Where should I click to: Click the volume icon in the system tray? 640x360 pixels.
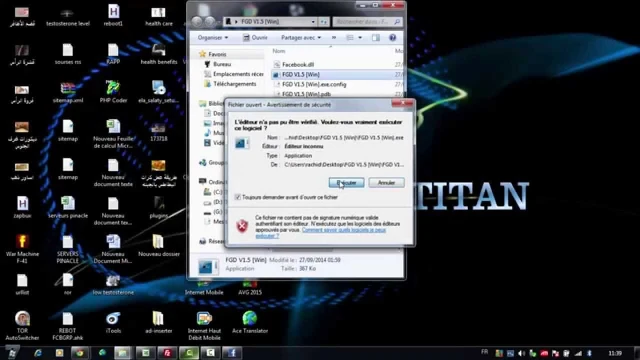(x=521, y=353)
